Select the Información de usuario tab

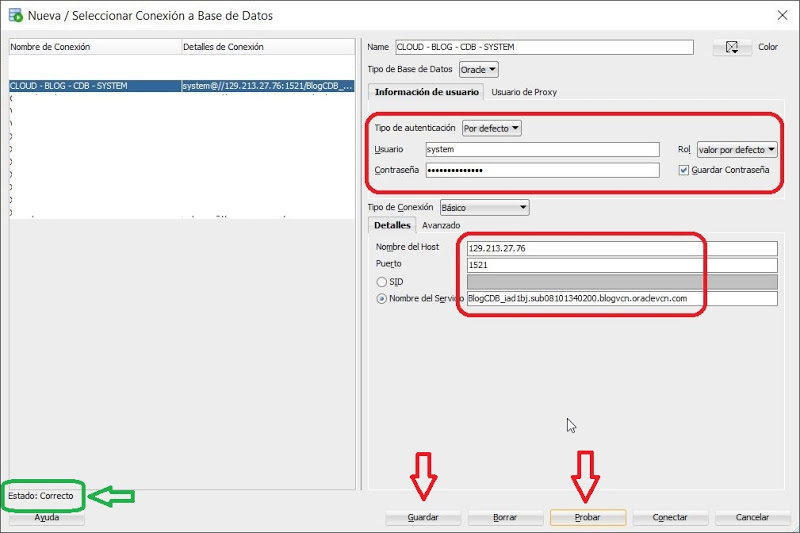pos(426,92)
